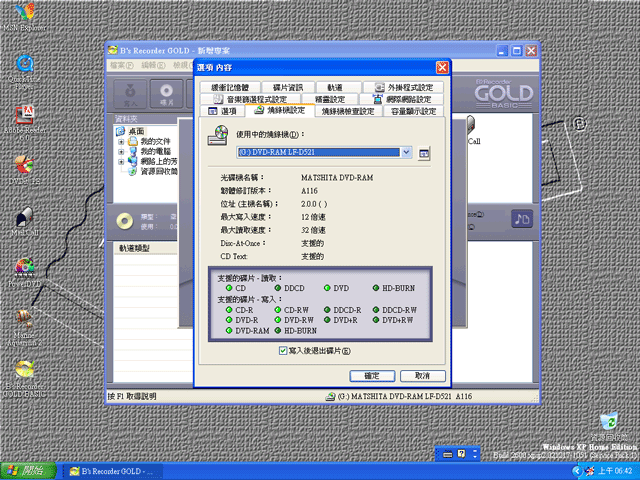Click the write (寫入) toolbar button
The image size is (640, 480).
[130, 94]
